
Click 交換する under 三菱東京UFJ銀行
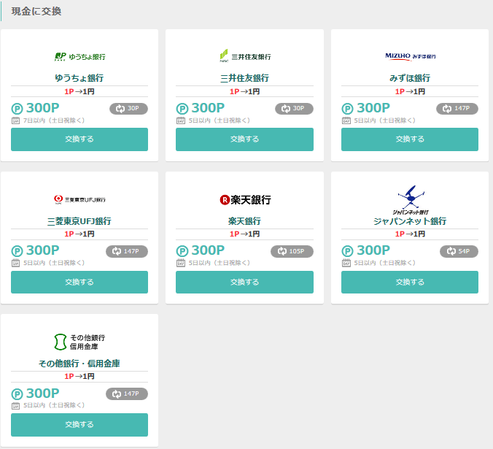(x=79, y=282)
